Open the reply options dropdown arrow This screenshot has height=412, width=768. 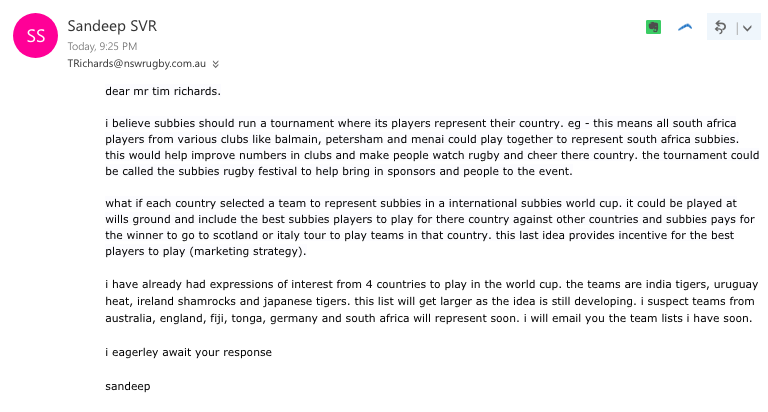[745, 29]
